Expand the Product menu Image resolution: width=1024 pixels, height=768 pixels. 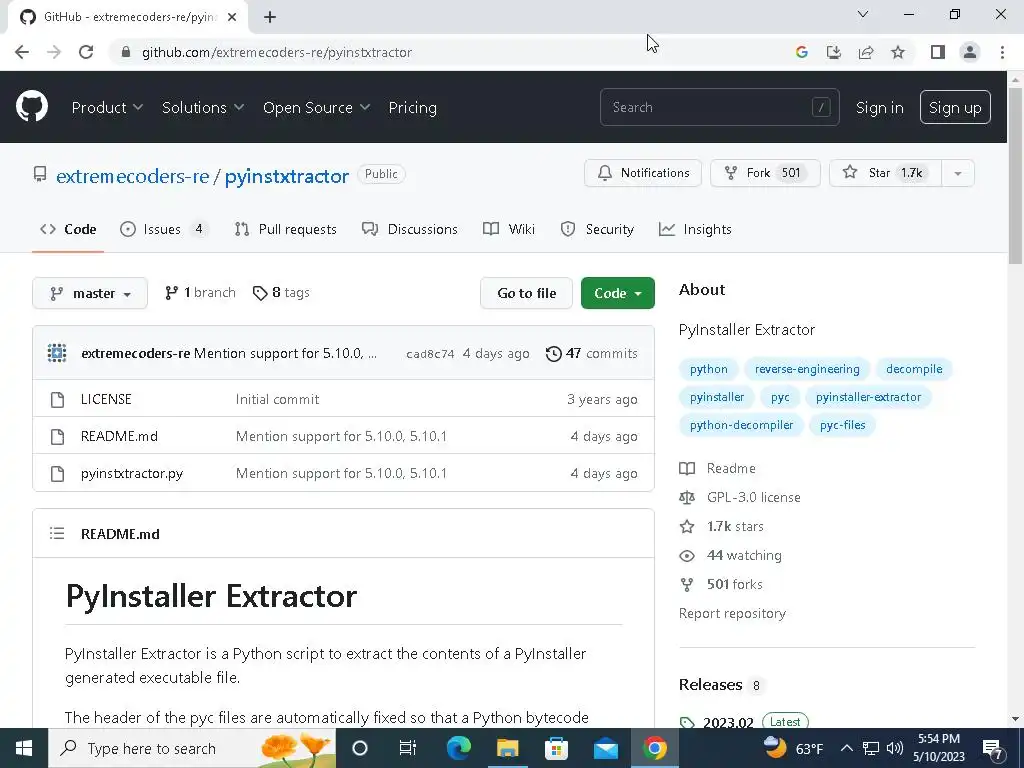(107, 107)
